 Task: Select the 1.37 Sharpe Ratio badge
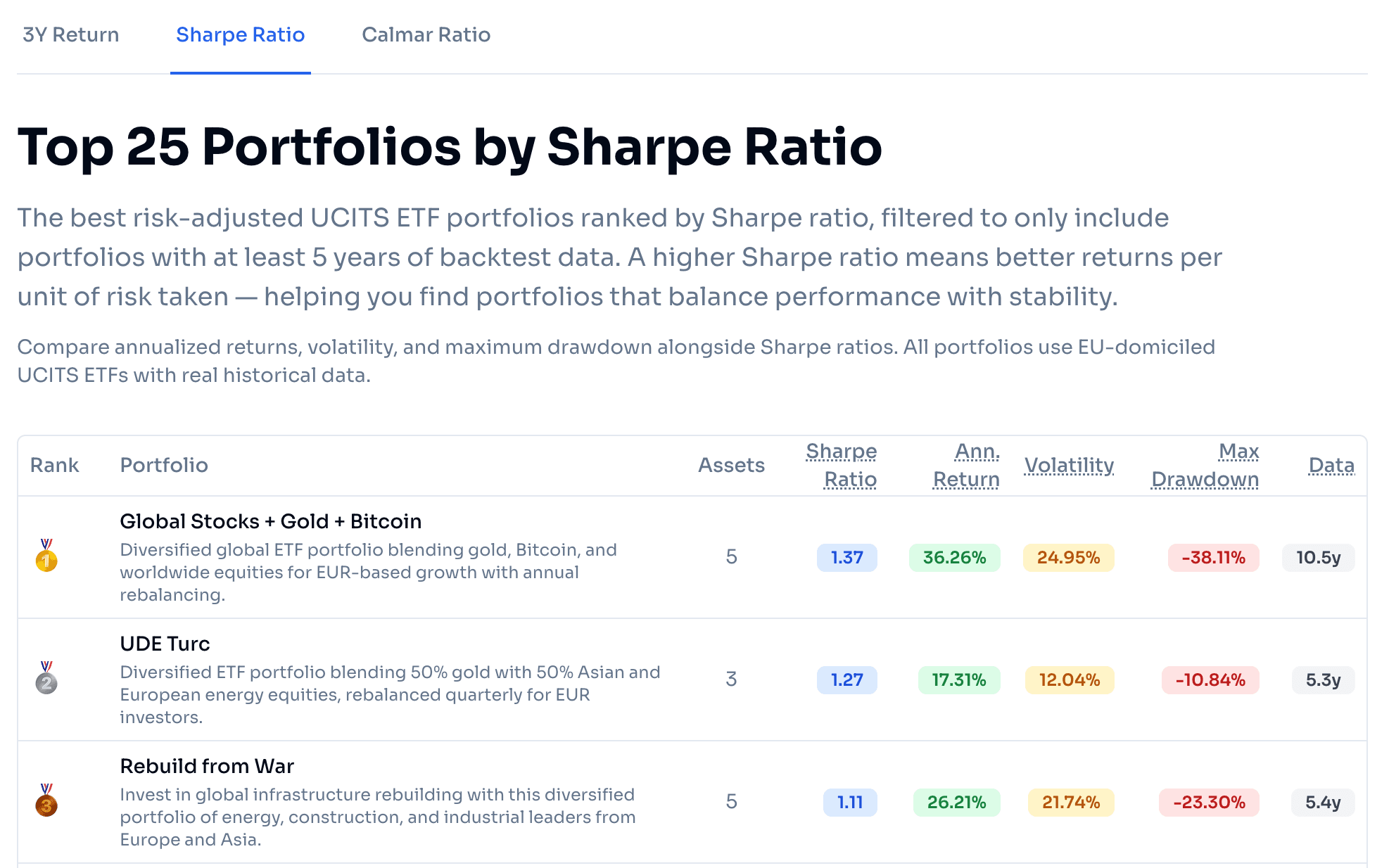(x=847, y=557)
